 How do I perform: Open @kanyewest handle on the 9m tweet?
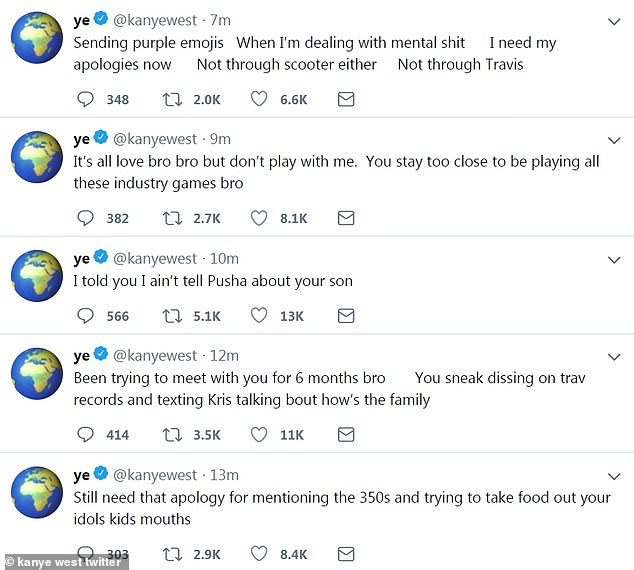(155, 139)
